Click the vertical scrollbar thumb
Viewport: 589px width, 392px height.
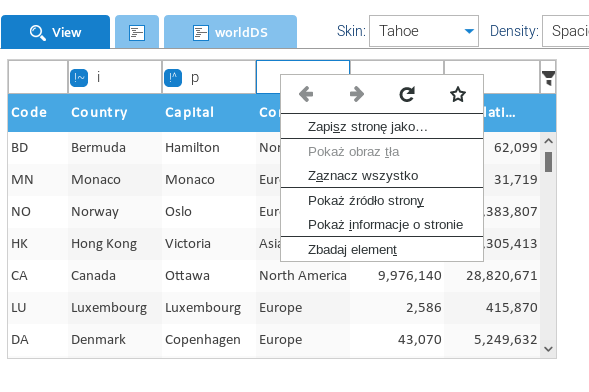(548, 162)
